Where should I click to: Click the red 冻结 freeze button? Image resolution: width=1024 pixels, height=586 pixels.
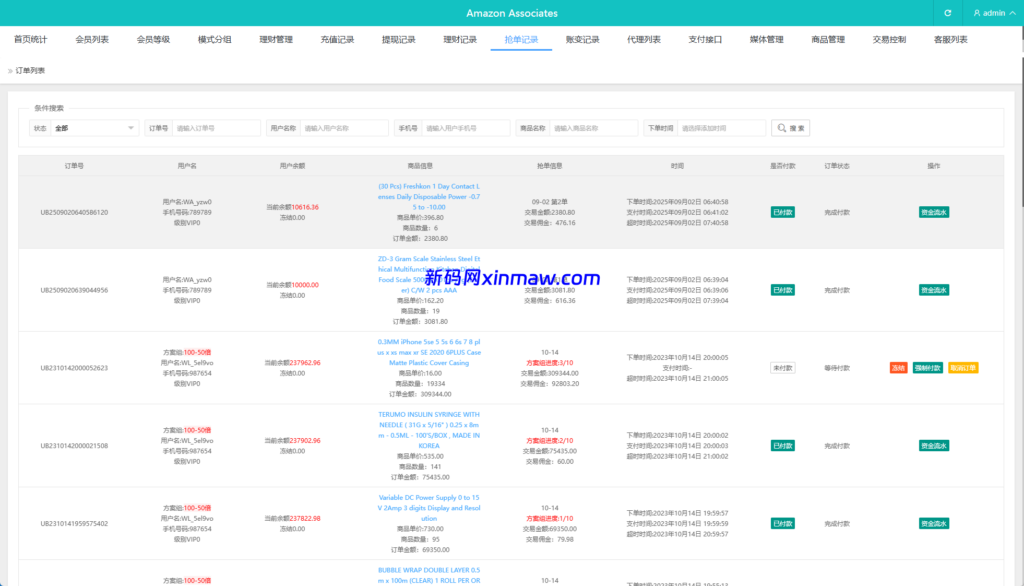click(x=898, y=367)
